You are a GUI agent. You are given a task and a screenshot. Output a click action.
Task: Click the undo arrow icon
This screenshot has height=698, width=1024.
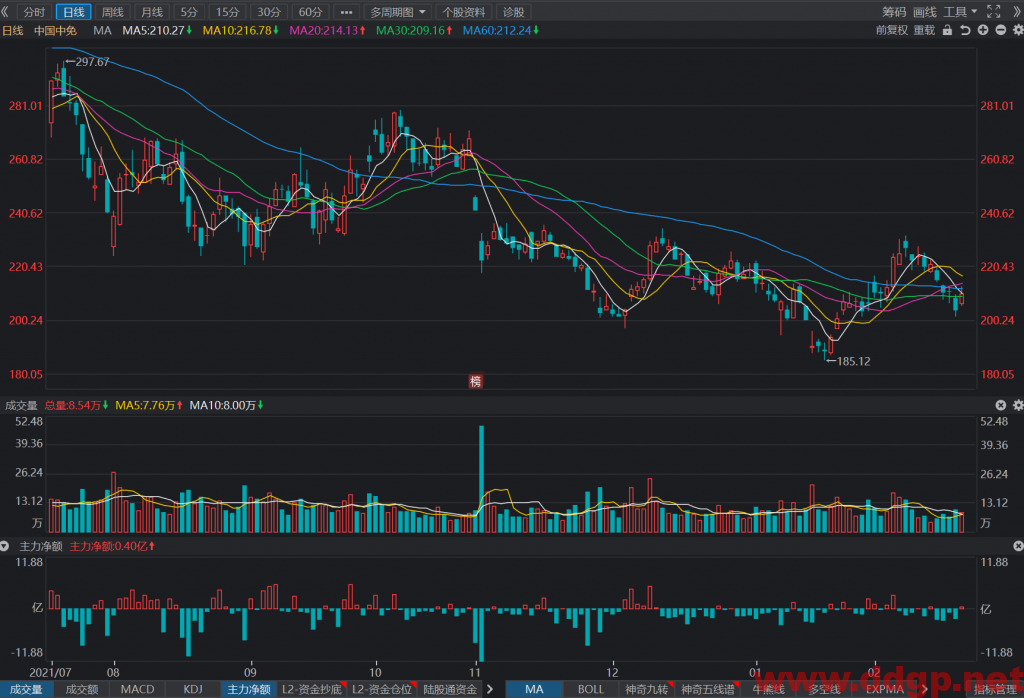point(965,30)
